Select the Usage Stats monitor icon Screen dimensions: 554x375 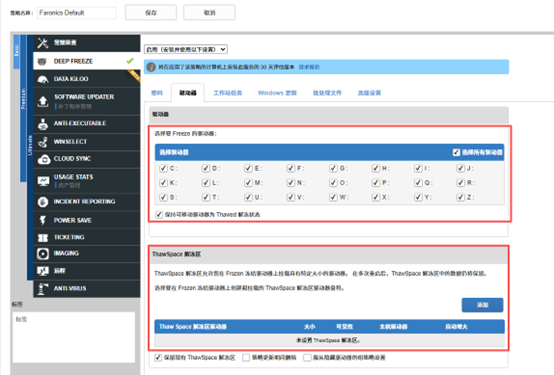point(43,181)
